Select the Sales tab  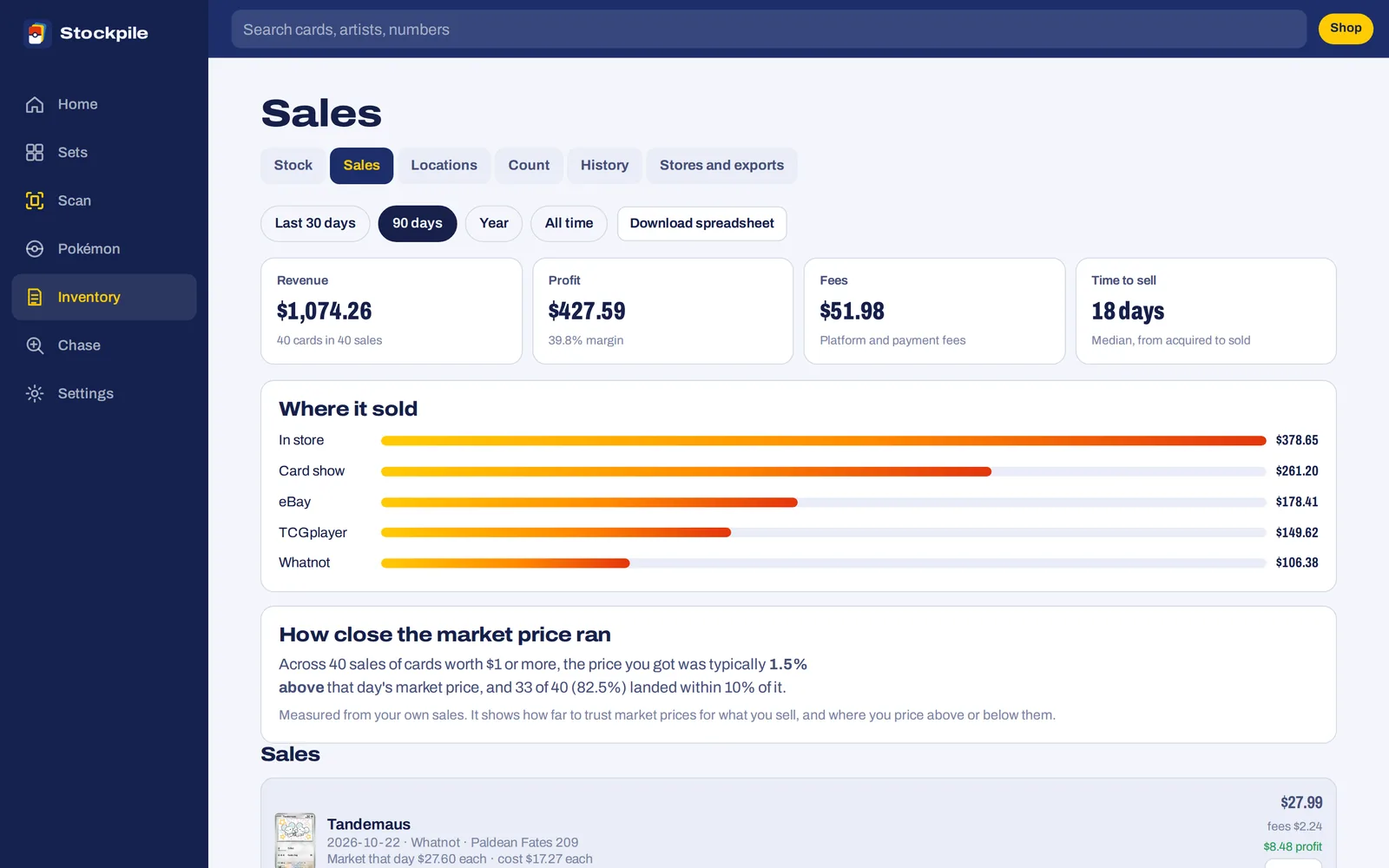361,166
